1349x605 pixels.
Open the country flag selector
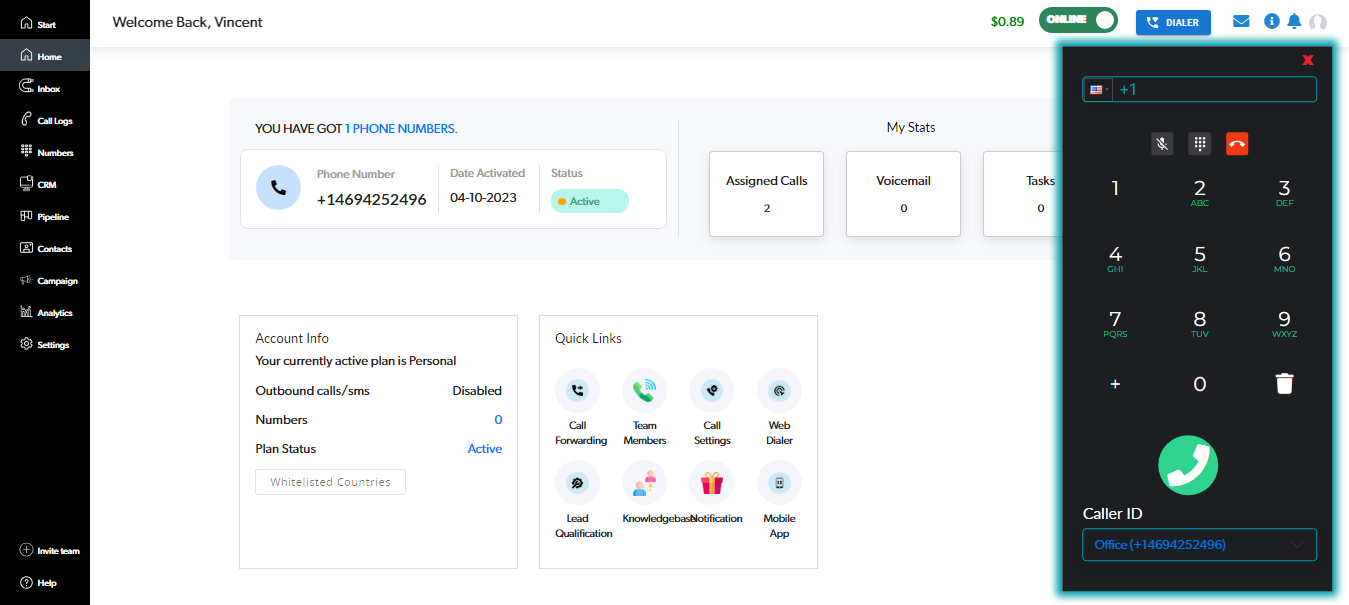click(1098, 90)
